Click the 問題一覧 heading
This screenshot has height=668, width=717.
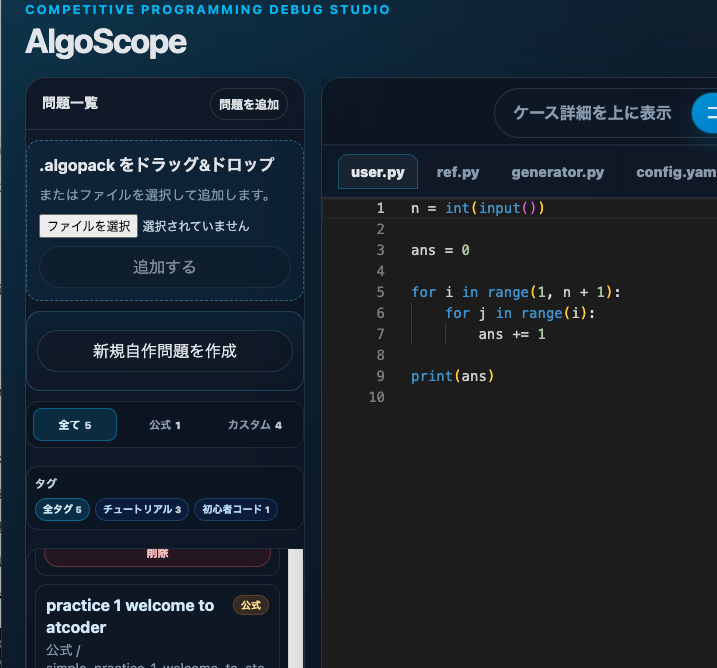tap(70, 103)
